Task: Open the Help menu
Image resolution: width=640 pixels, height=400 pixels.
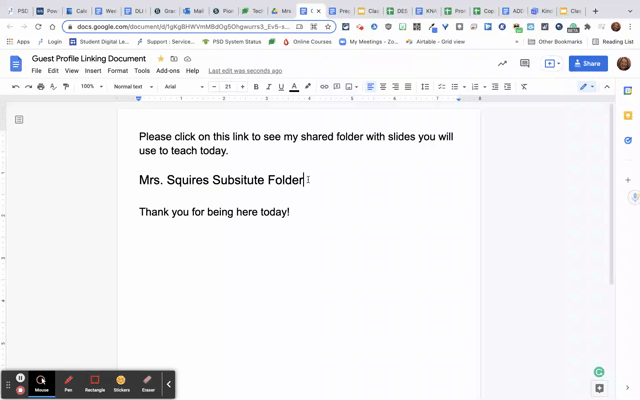Action: (x=192, y=71)
